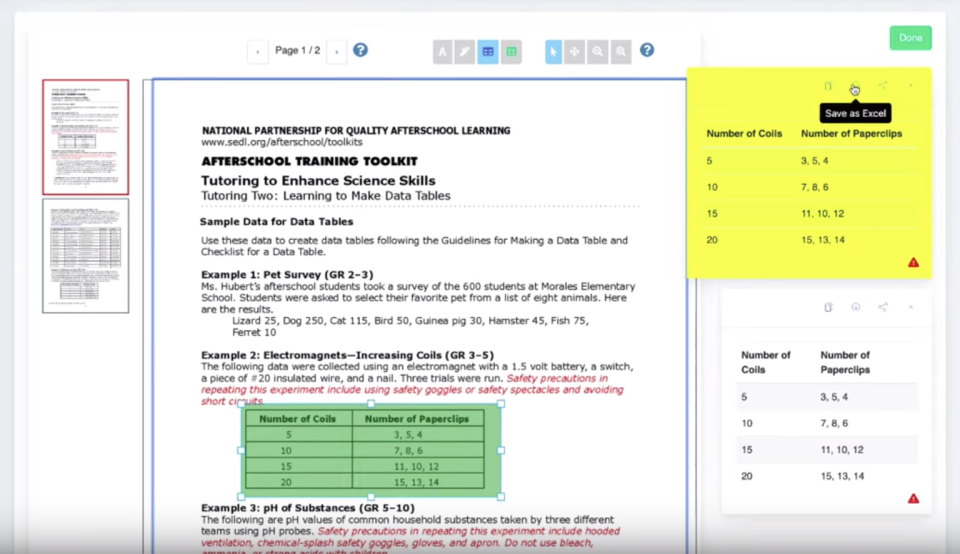Image resolution: width=960 pixels, height=554 pixels.
Task: Copy the white card's table to clipboard
Action: pyautogui.click(x=828, y=307)
